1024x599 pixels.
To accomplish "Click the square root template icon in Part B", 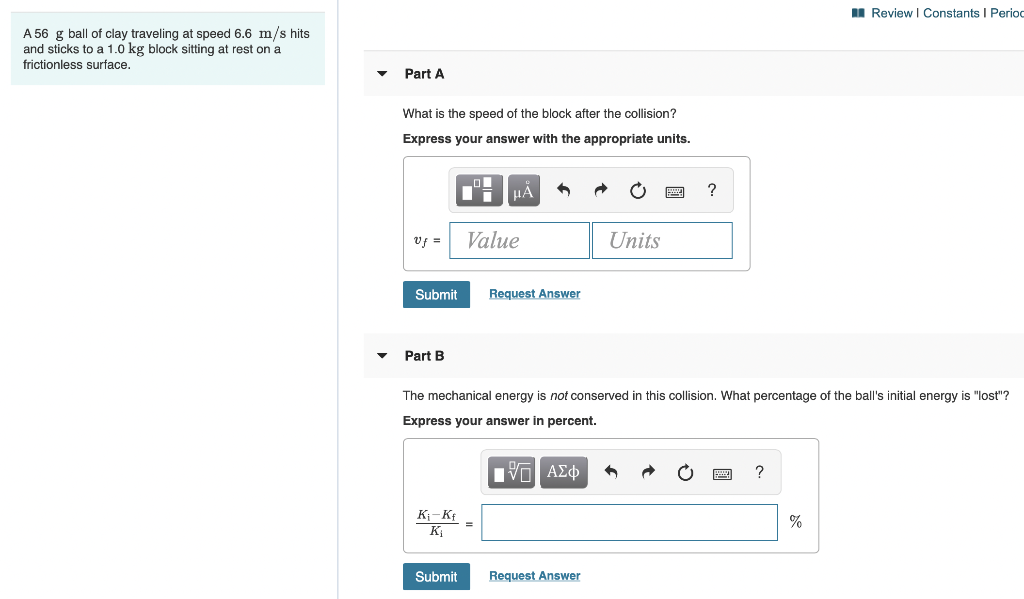I will tap(510, 472).
